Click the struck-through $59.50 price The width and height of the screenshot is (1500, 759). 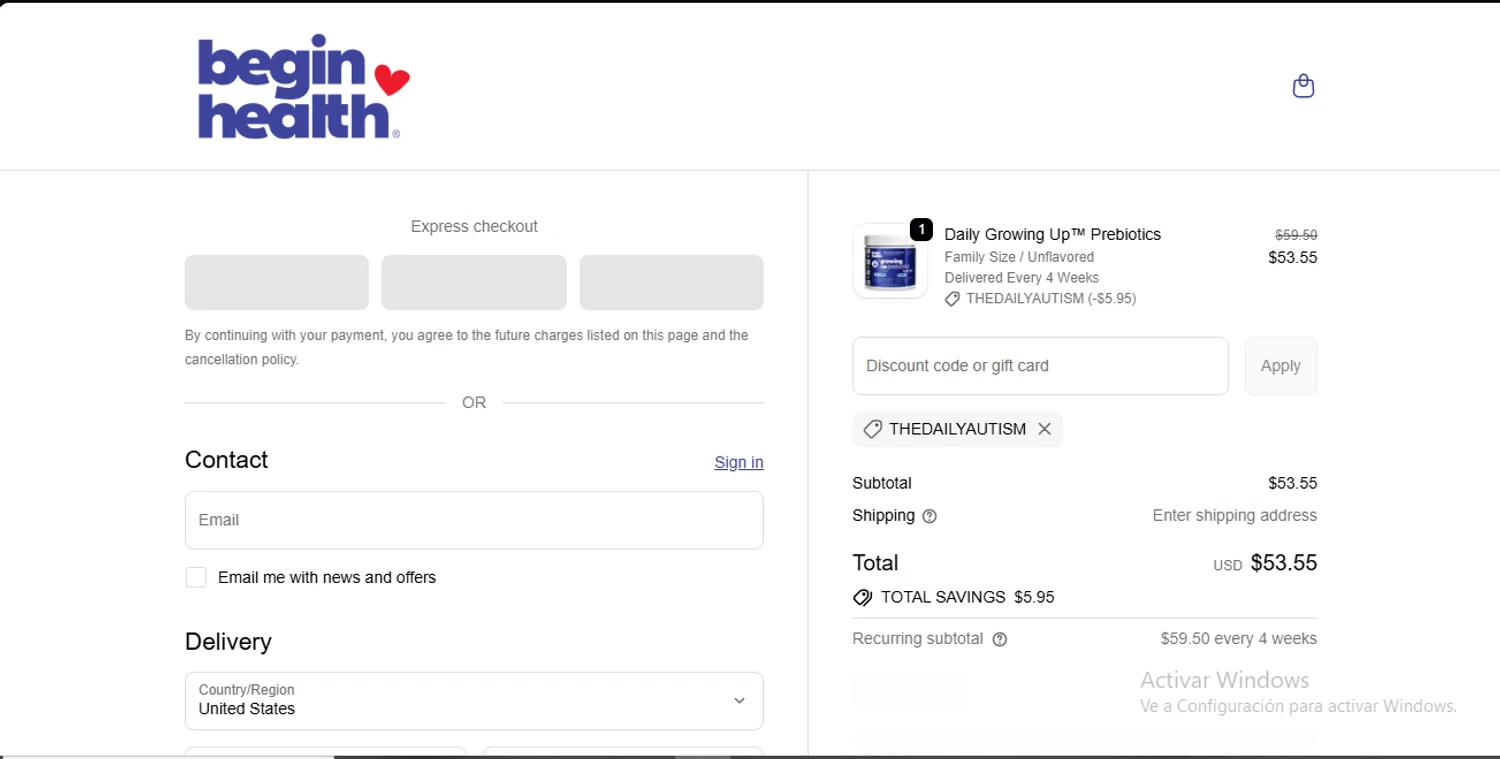pos(1296,235)
